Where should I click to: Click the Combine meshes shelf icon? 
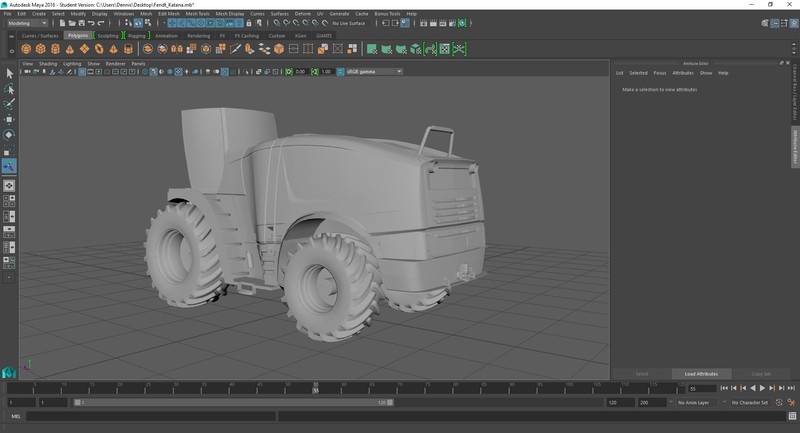[148, 49]
